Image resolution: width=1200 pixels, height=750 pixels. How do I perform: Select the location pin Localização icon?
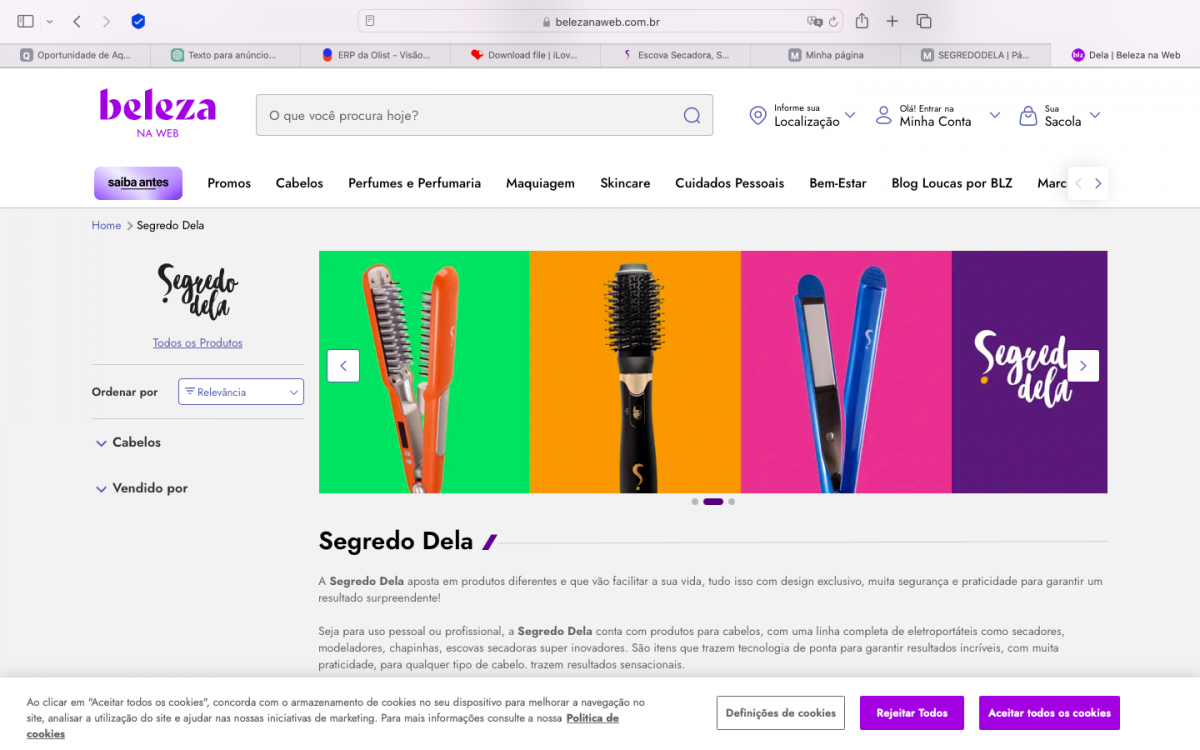pos(758,115)
